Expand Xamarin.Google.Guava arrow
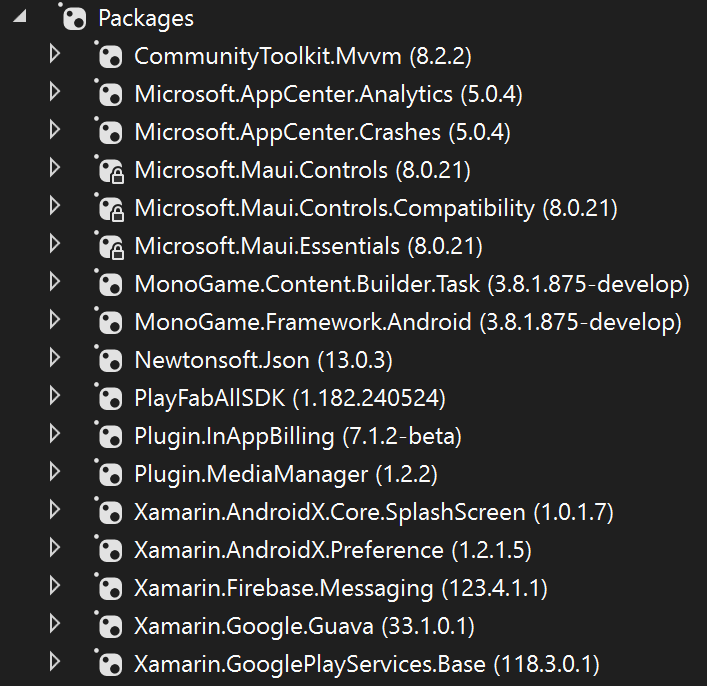 (x=55, y=623)
